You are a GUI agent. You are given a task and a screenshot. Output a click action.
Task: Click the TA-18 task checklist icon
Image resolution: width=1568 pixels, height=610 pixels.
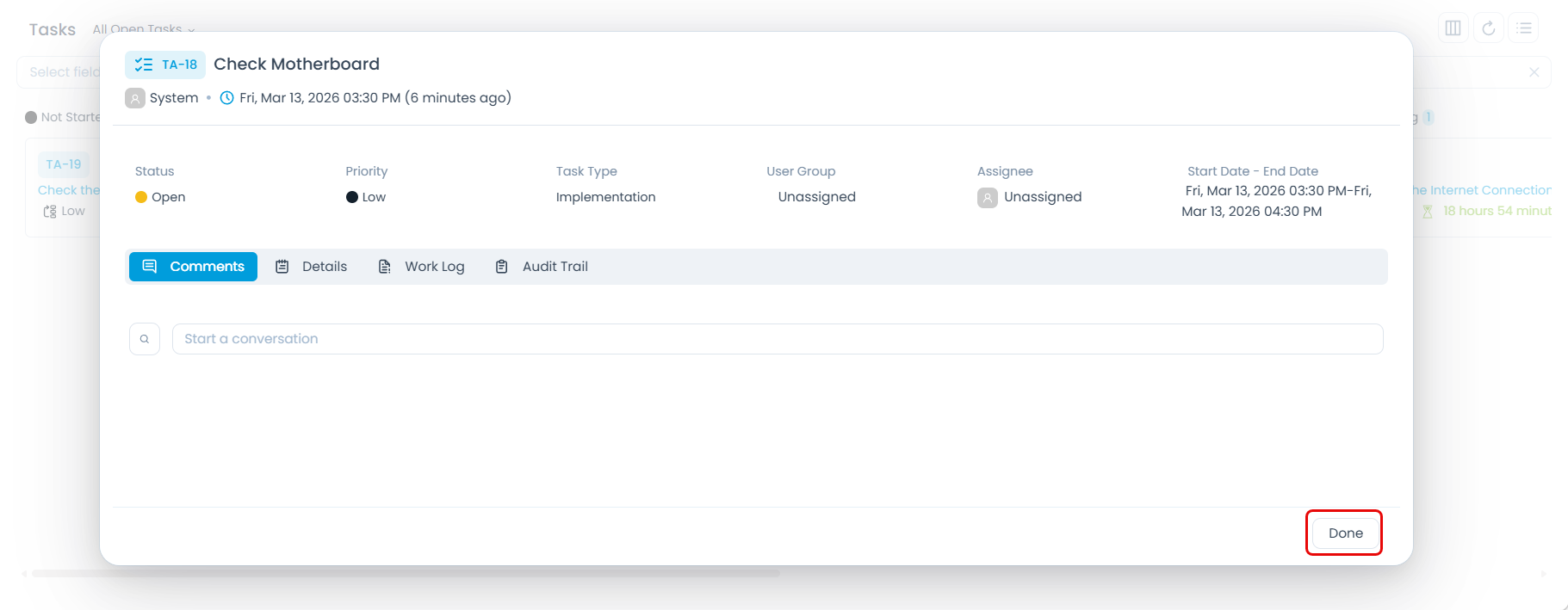(x=144, y=65)
